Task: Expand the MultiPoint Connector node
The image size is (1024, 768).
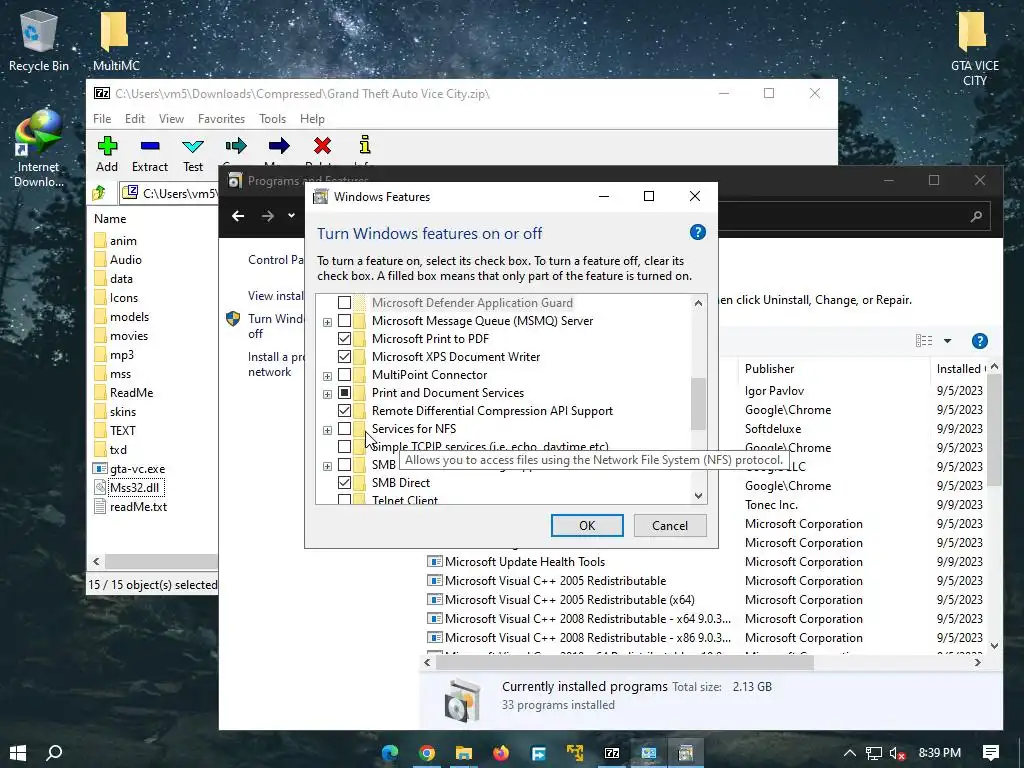Action: pyautogui.click(x=327, y=376)
